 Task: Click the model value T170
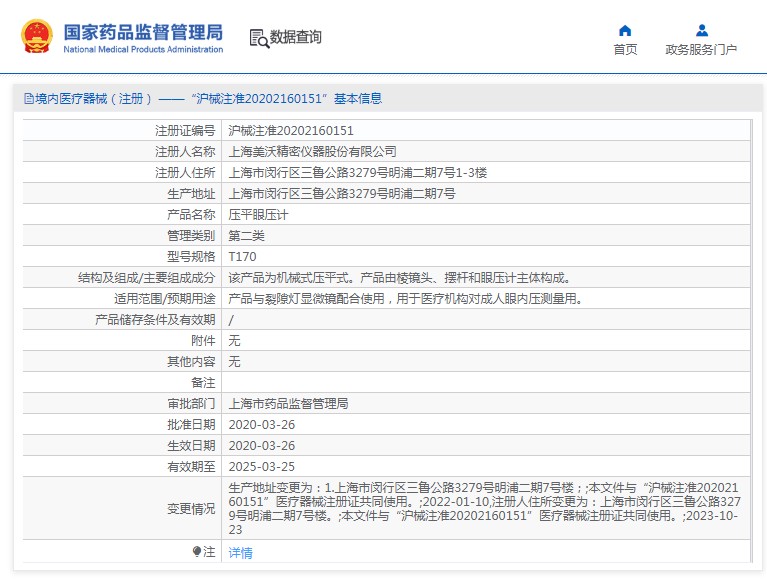coord(242,257)
